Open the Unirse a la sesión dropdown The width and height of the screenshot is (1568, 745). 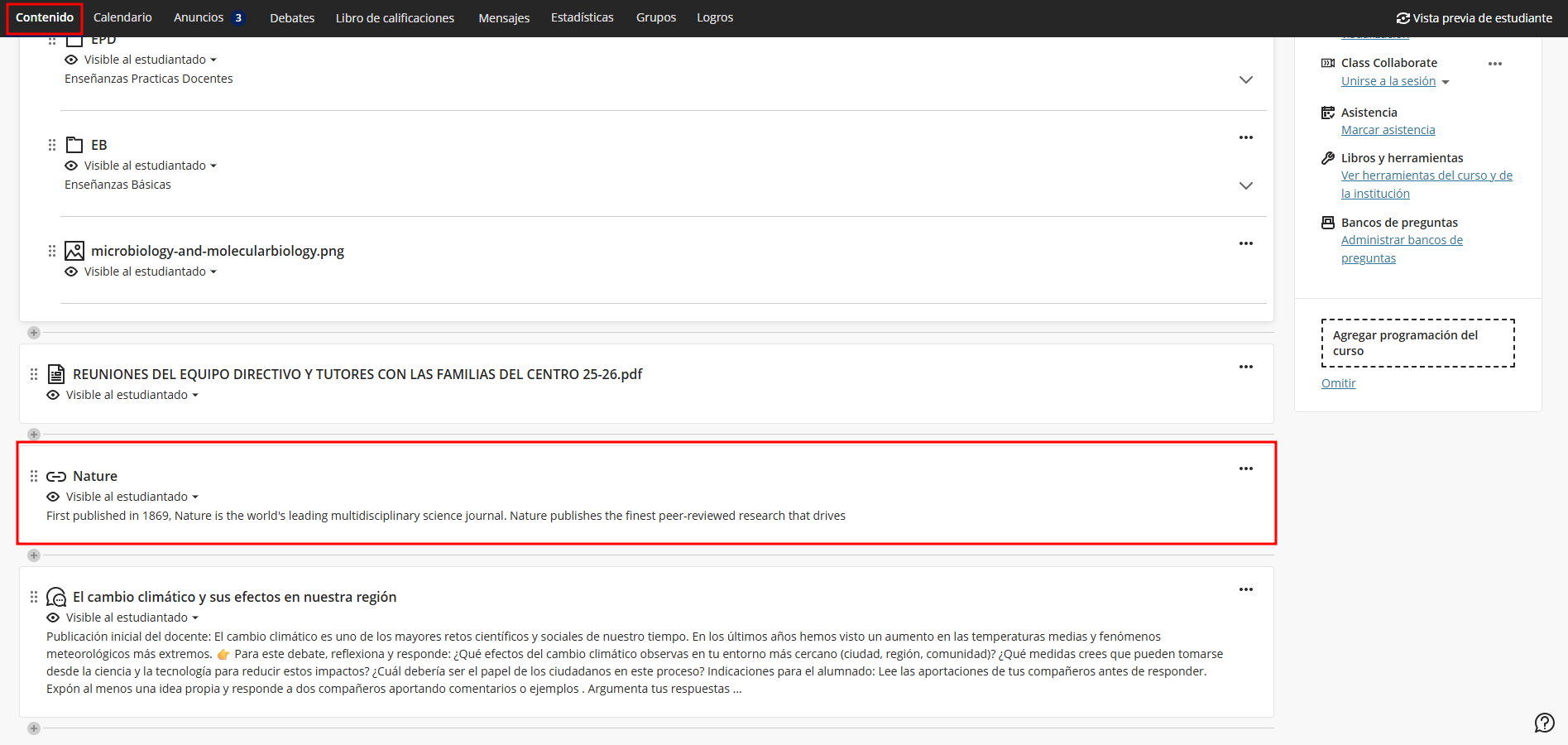tap(1446, 82)
